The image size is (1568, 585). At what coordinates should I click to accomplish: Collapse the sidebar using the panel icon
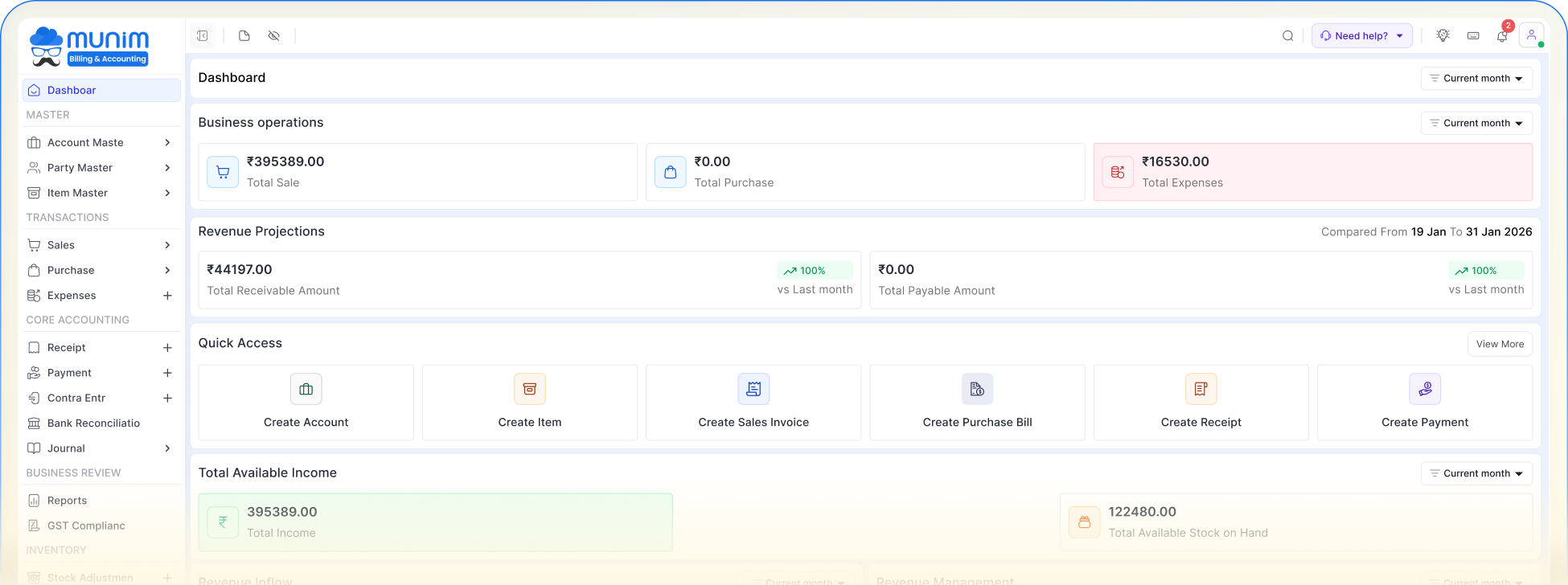coord(203,36)
